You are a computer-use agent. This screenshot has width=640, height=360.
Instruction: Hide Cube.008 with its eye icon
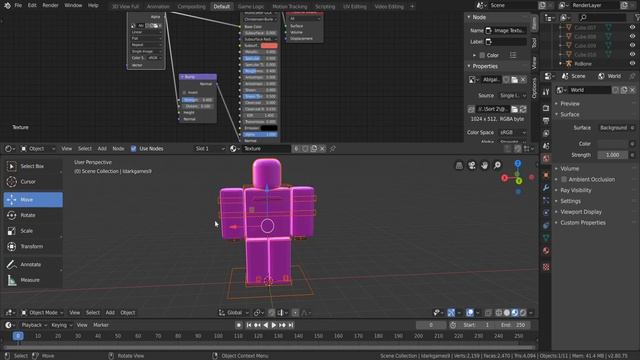pos(632,36)
